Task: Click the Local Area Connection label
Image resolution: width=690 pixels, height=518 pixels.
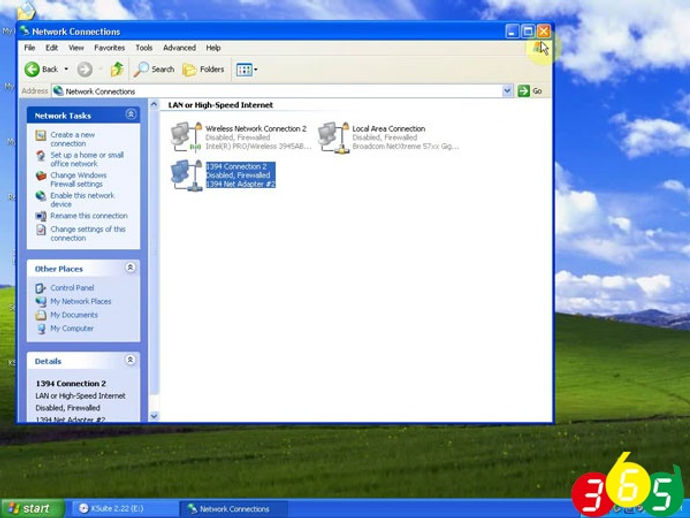Action: coord(389,129)
